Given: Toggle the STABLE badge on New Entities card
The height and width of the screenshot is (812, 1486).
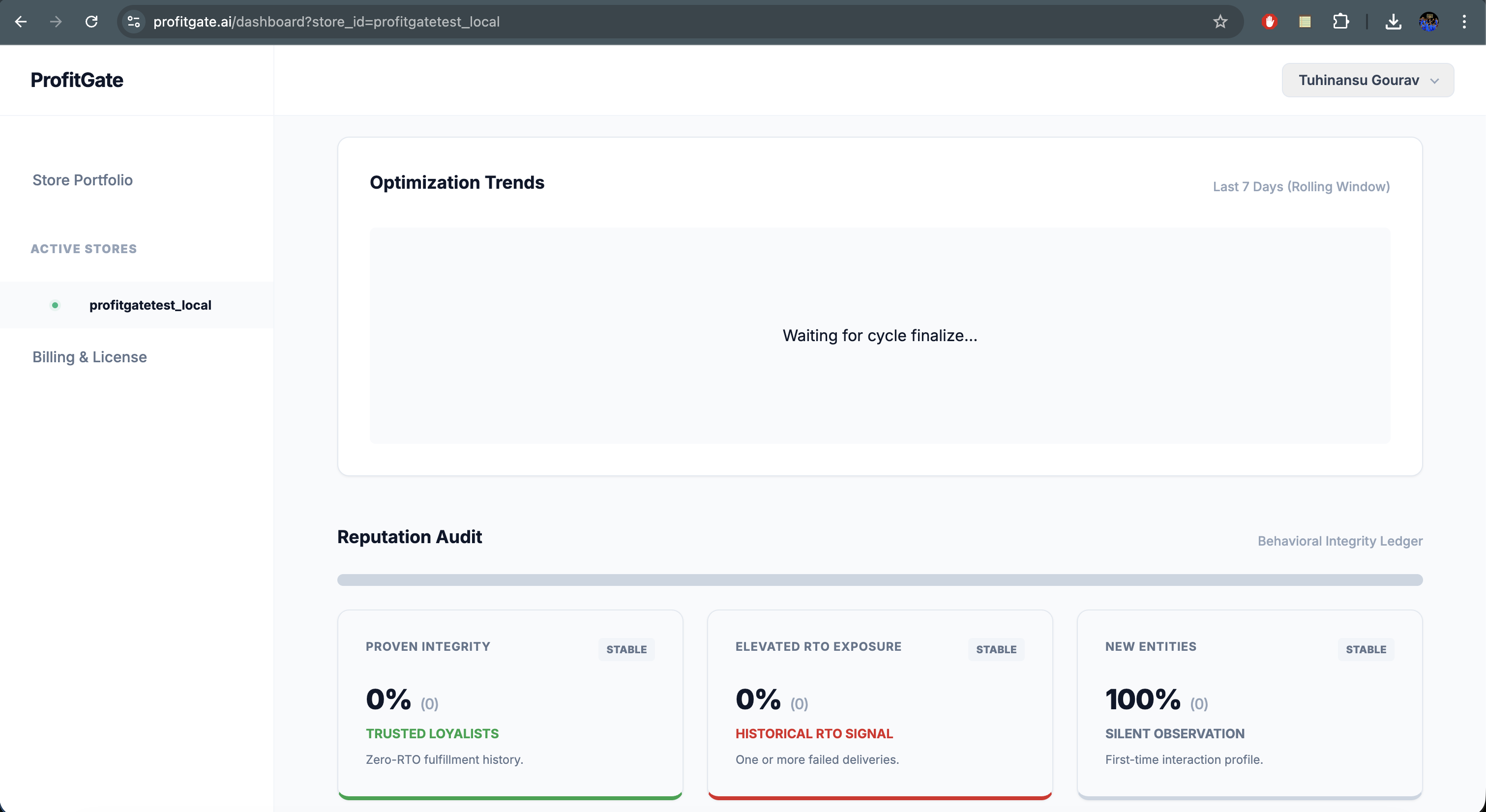Looking at the screenshot, I should (1366, 649).
